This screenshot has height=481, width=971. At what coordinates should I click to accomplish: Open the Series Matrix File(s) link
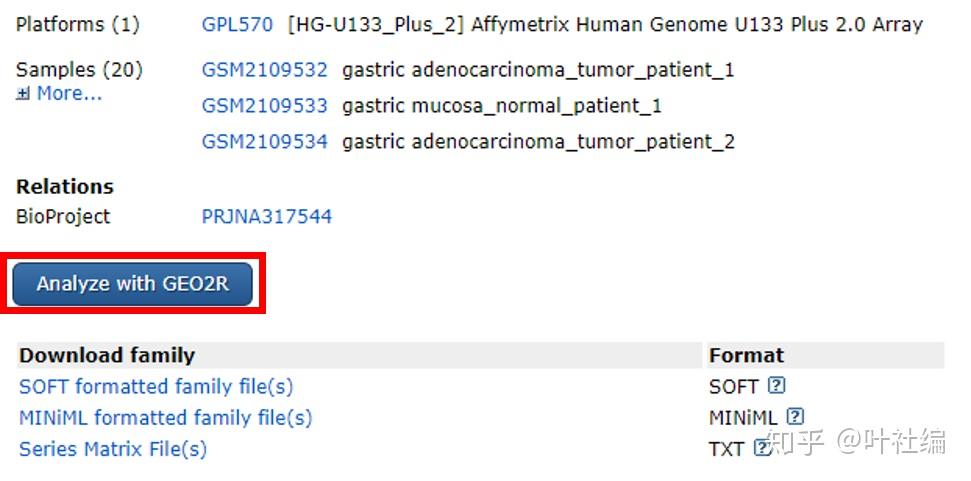[113, 449]
